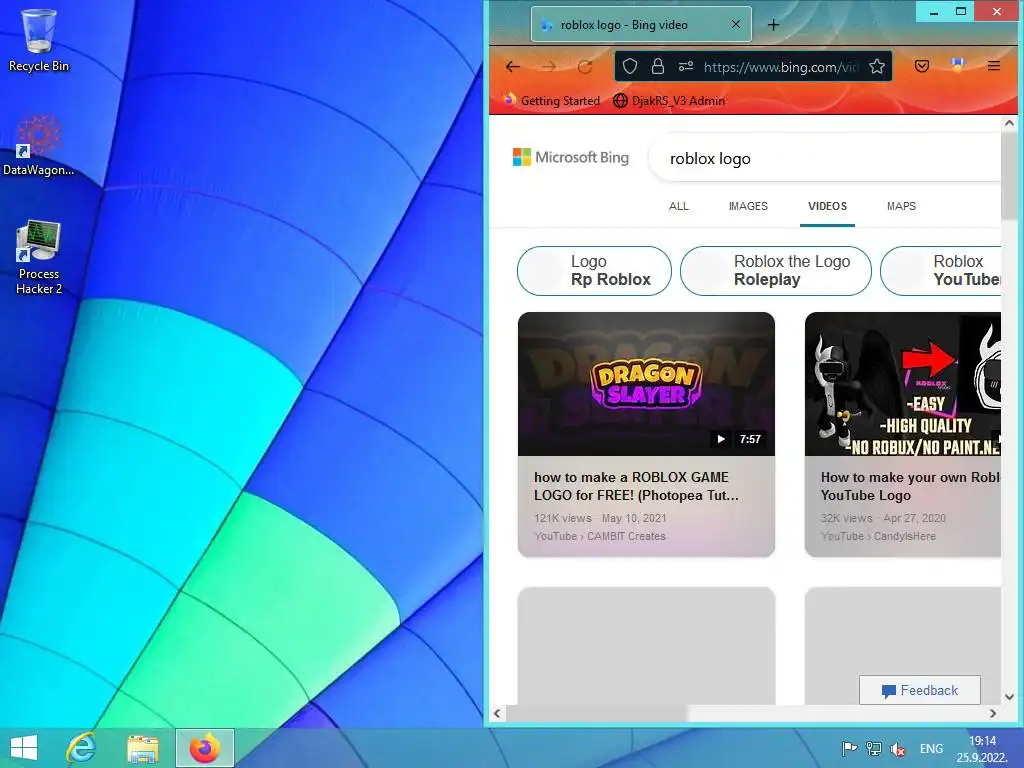Click the YouTube › CandyIsHere source text

pyautogui.click(x=878, y=536)
